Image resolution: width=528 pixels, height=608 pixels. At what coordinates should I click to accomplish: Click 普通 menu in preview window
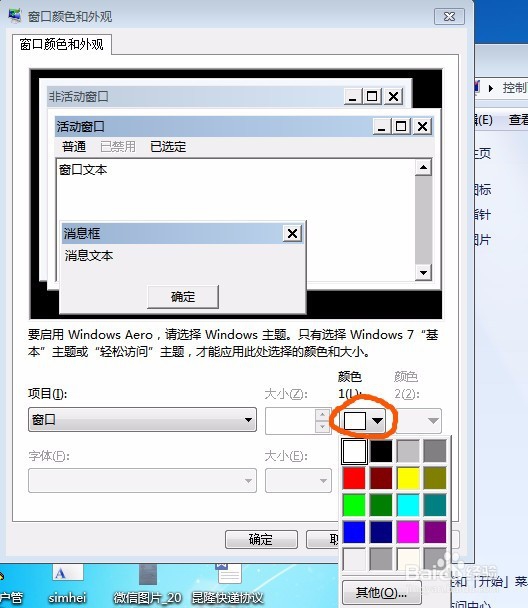coord(74,147)
